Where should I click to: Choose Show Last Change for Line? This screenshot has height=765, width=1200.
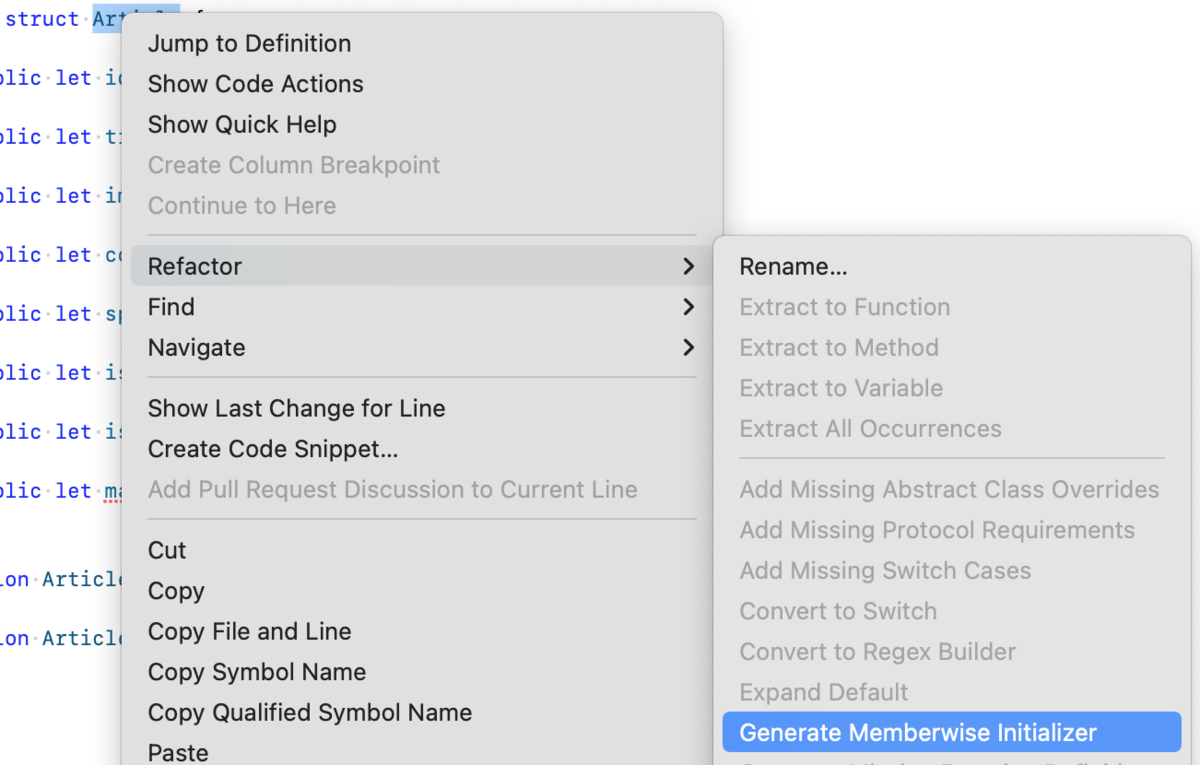296,408
